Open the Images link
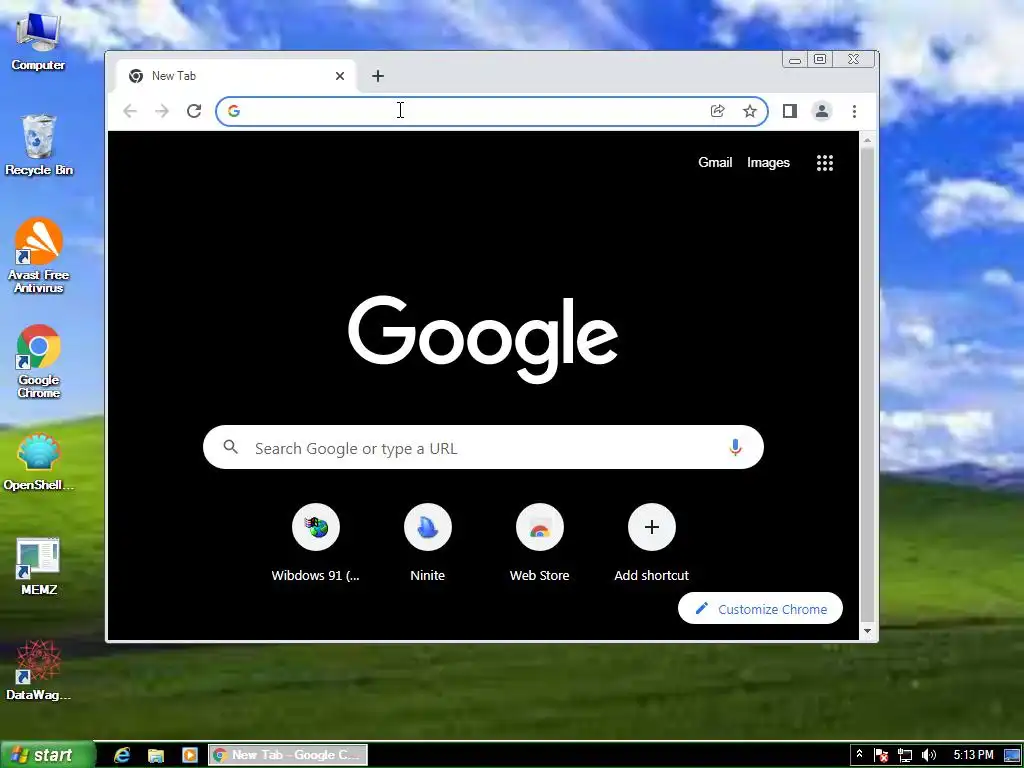 [x=768, y=163]
